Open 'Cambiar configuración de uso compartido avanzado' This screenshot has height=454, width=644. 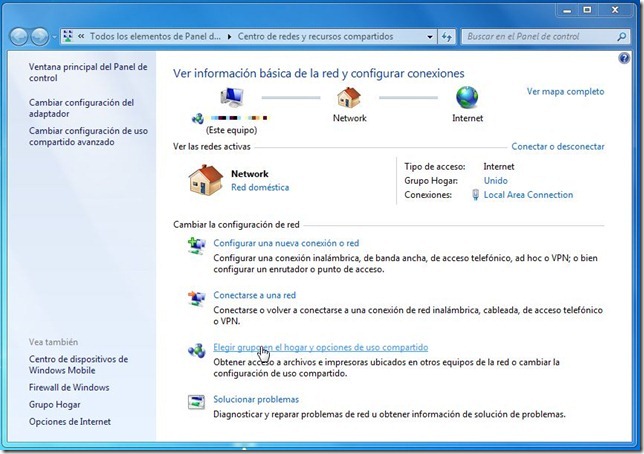88,136
